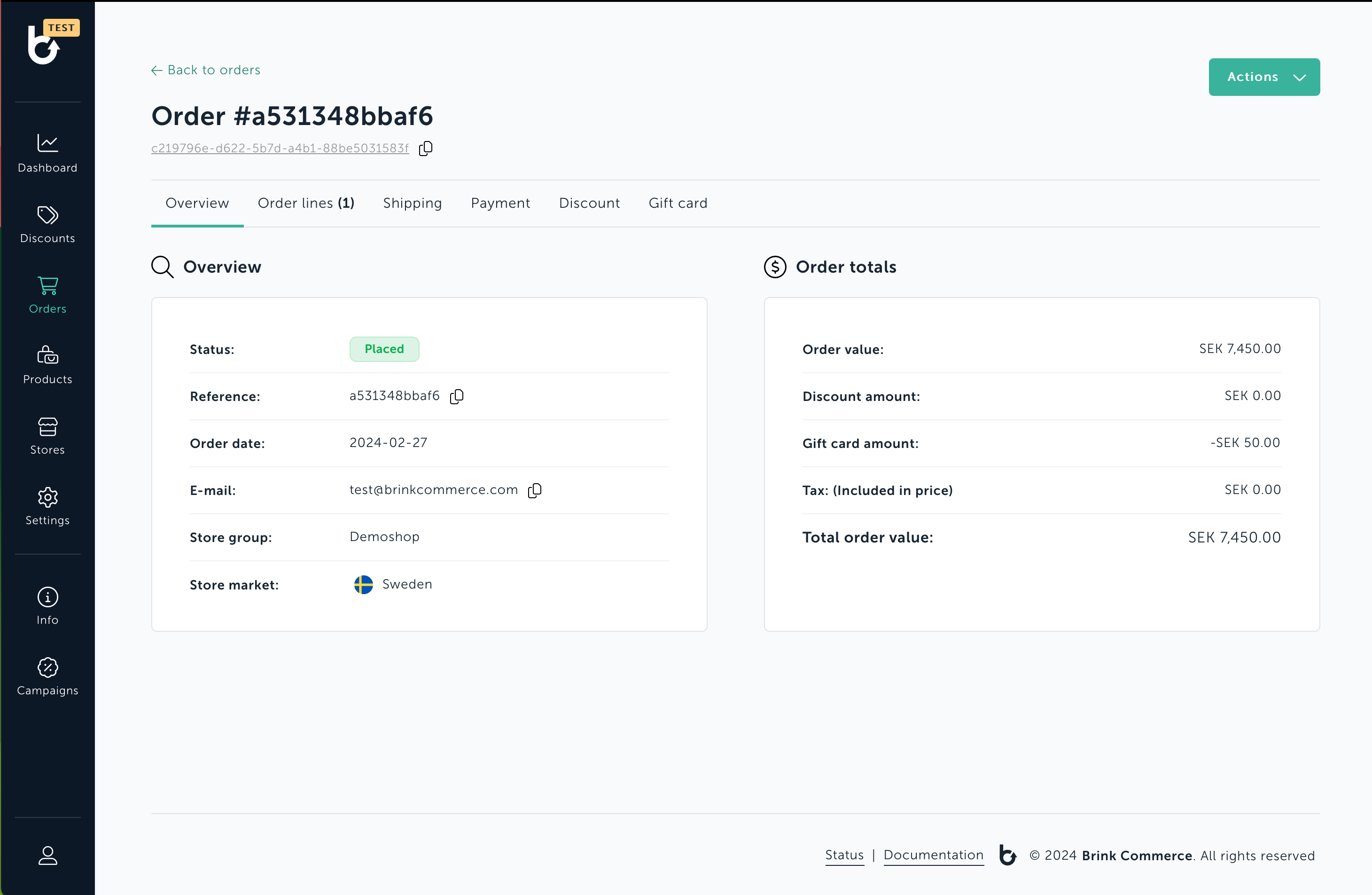Click the Overview magnifier icon
Viewport: 1372px width, 895px height.
[162, 267]
